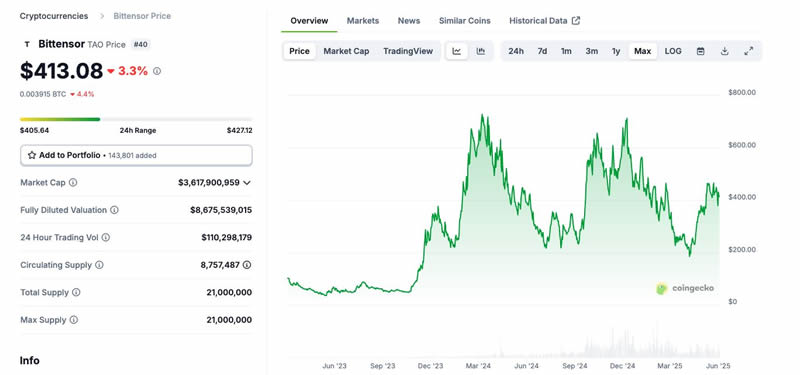
Task: Click info icon next to Circulating Supply value
Action: pyautogui.click(x=247, y=265)
